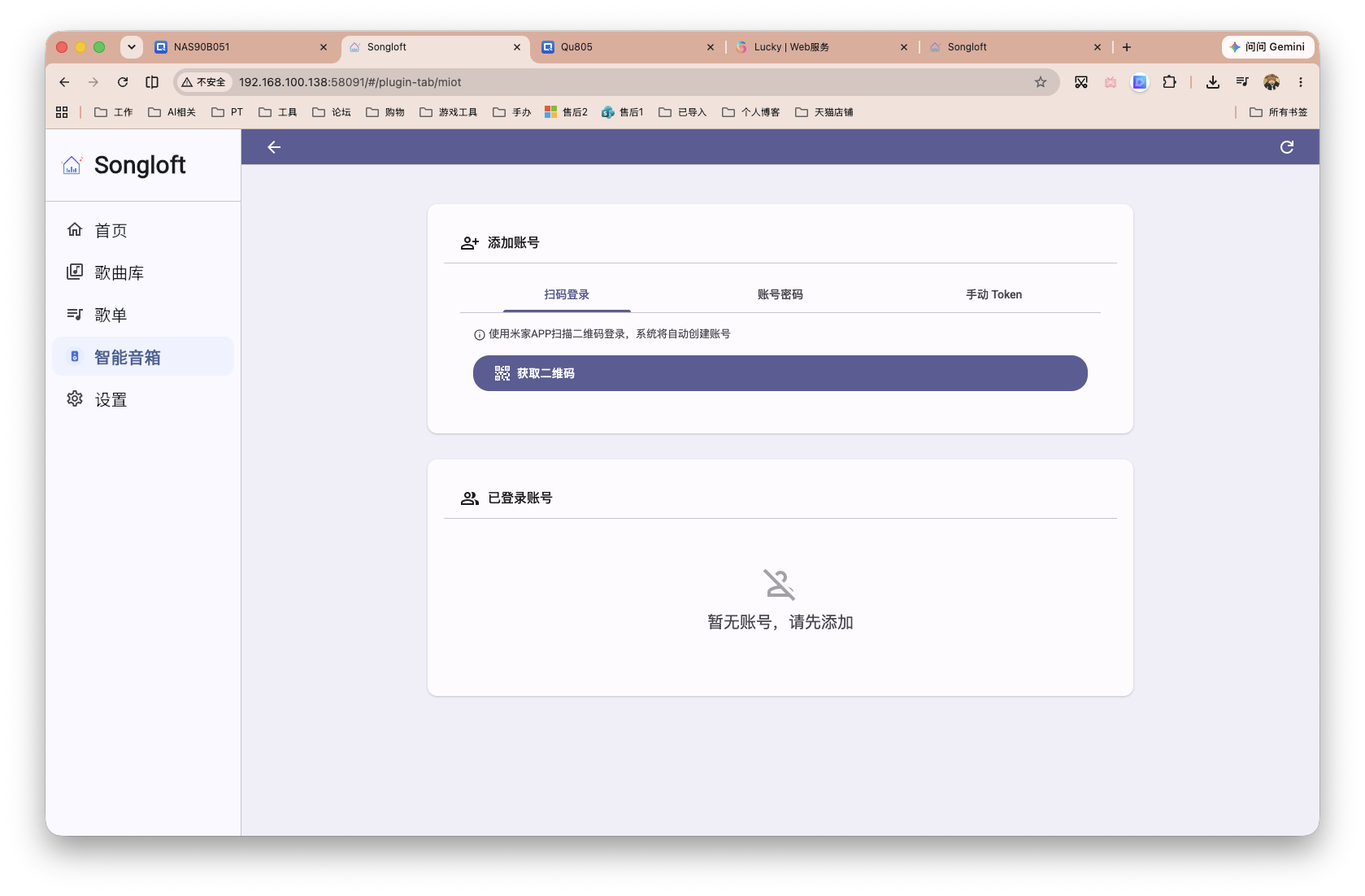Click the no-account crossed person icon
This screenshot has width=1365, height=896.
click(780, 585)
